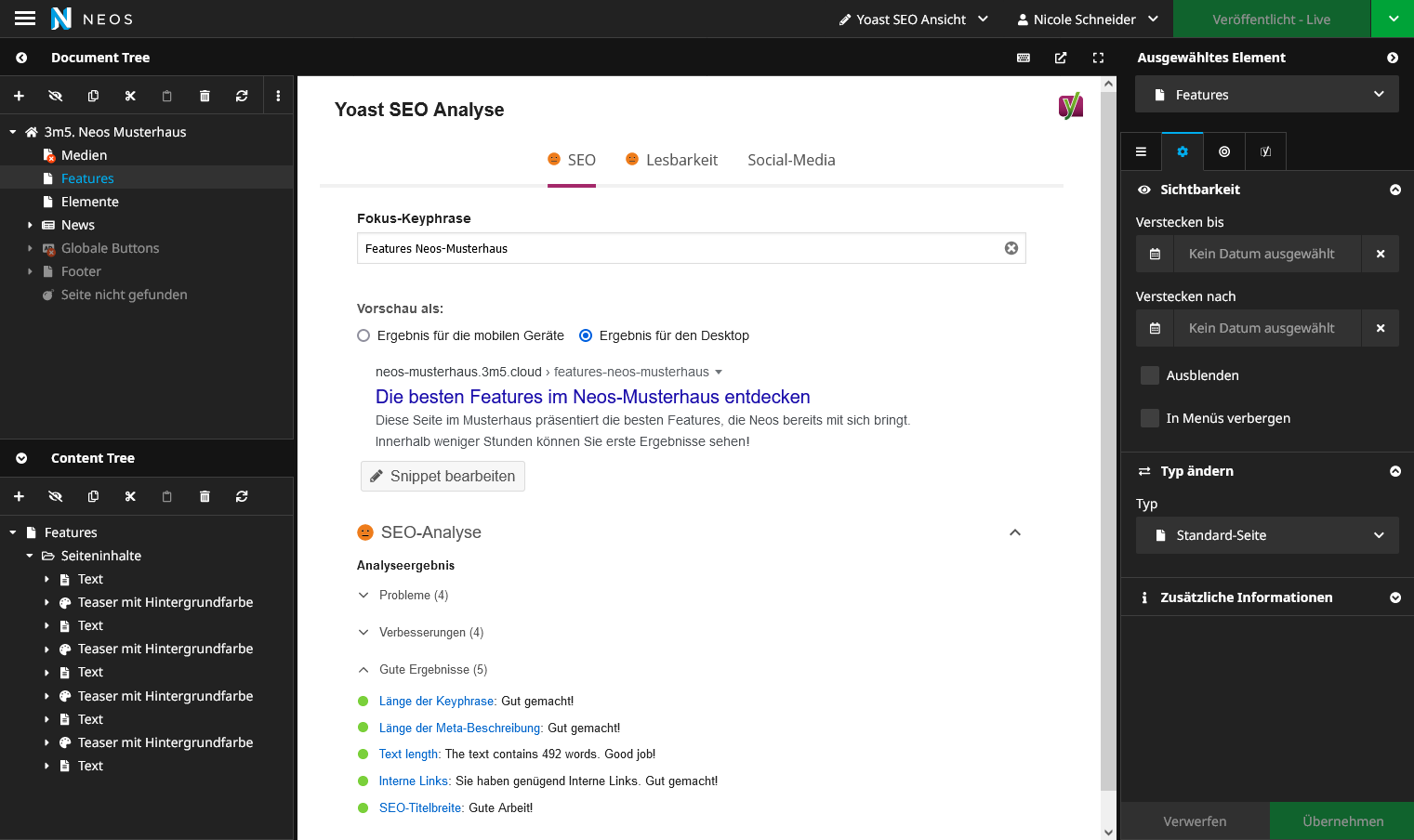Select mobile devices preview result
Image resolution: width=1414 pixels, height=840 pixels.
coord(363,335)
